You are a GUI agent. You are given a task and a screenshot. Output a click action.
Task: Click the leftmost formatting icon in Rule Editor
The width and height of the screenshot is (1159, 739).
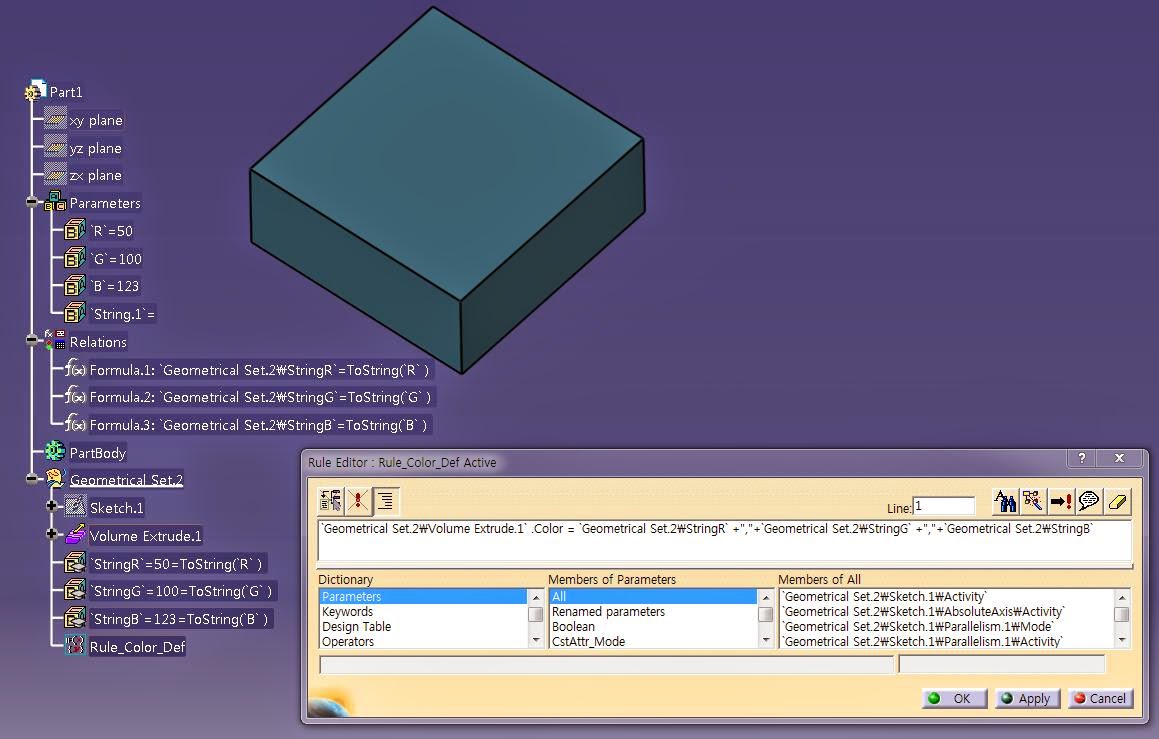(x=329, y=501)
